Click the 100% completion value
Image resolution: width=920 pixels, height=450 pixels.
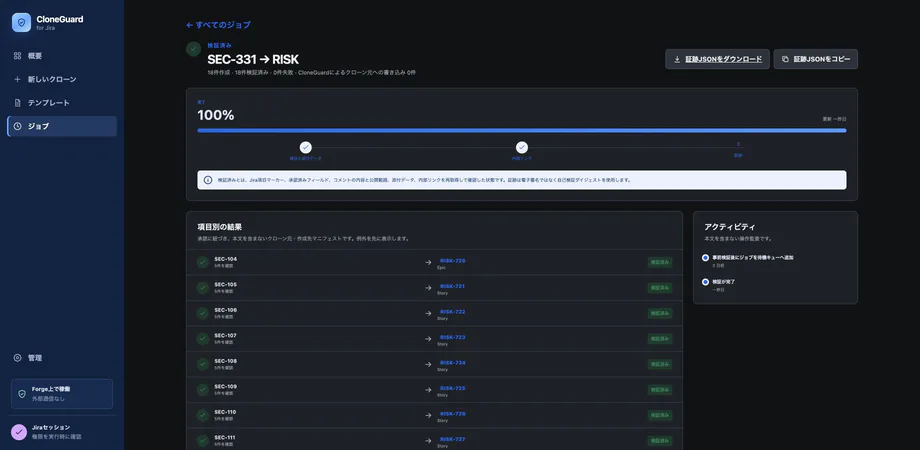pos(216,116)
